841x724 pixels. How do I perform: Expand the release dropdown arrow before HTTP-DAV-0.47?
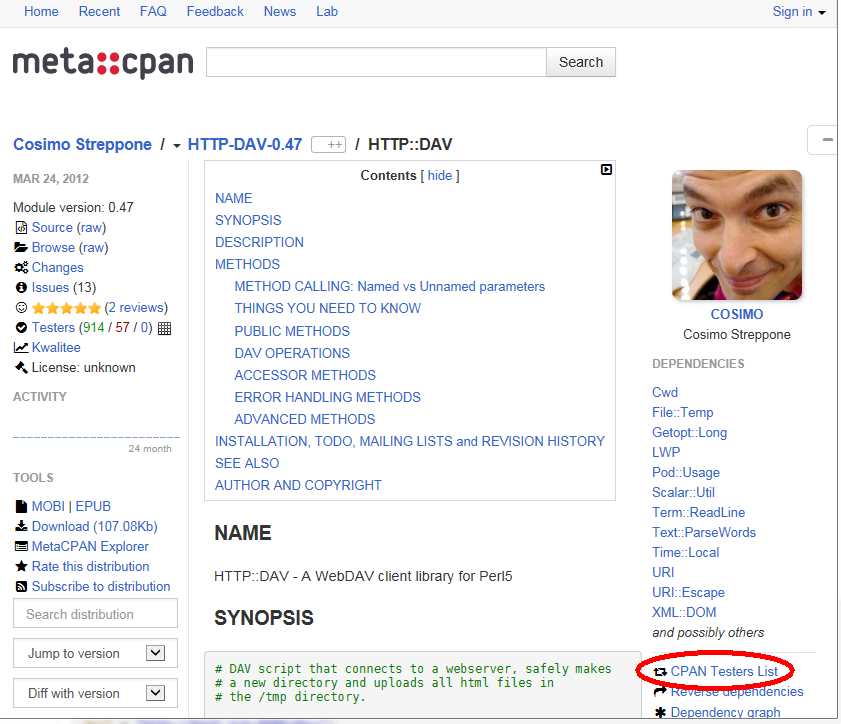tap(176, 145)
